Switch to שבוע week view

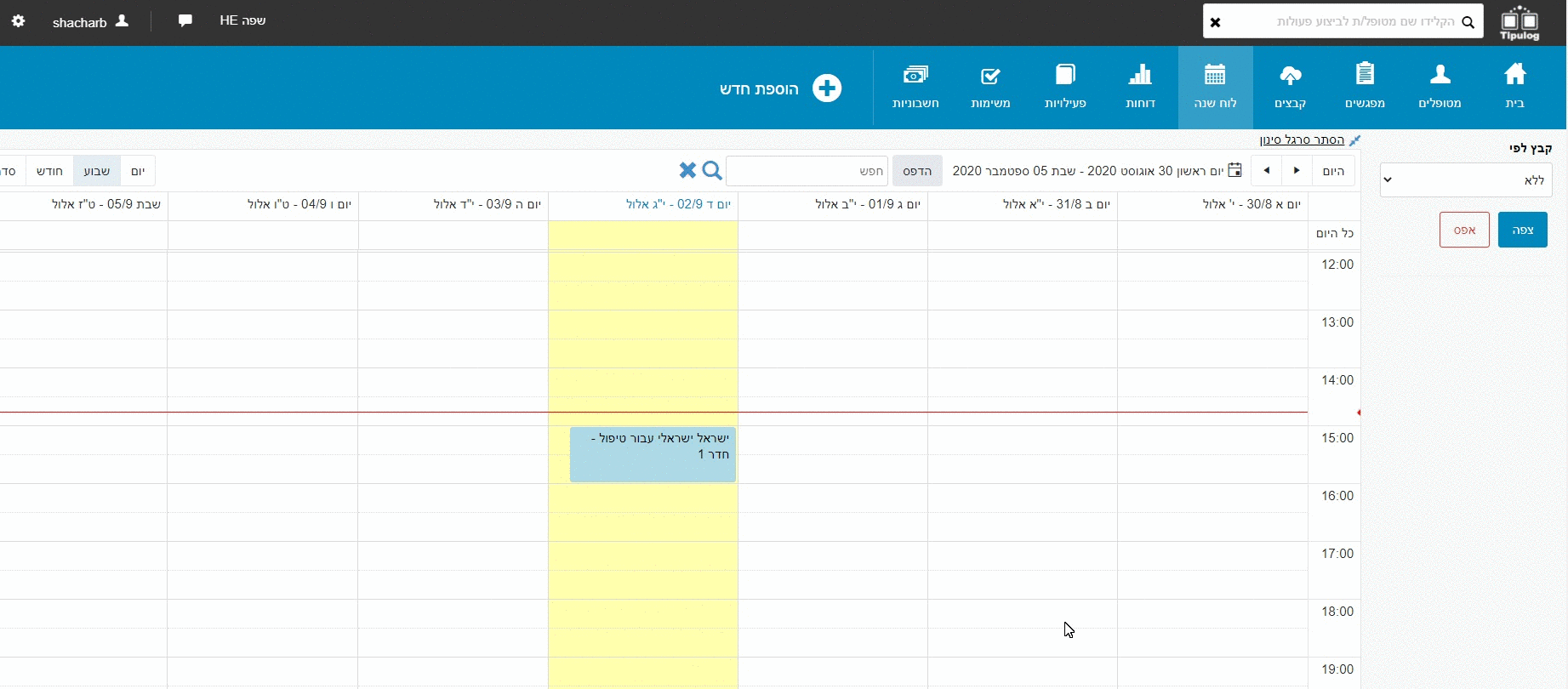click(97, 171)
